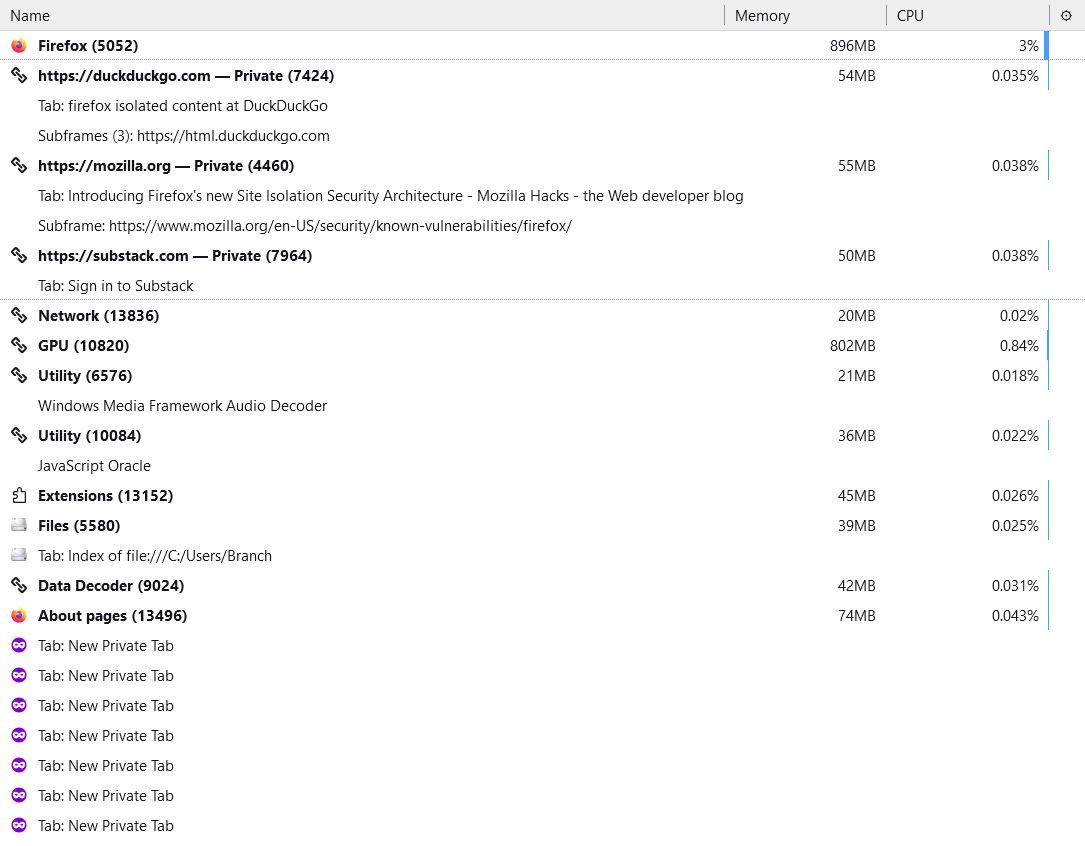Click 'Subframes (3): https://html.duckduckgo.com'

[x=183, y=136]
